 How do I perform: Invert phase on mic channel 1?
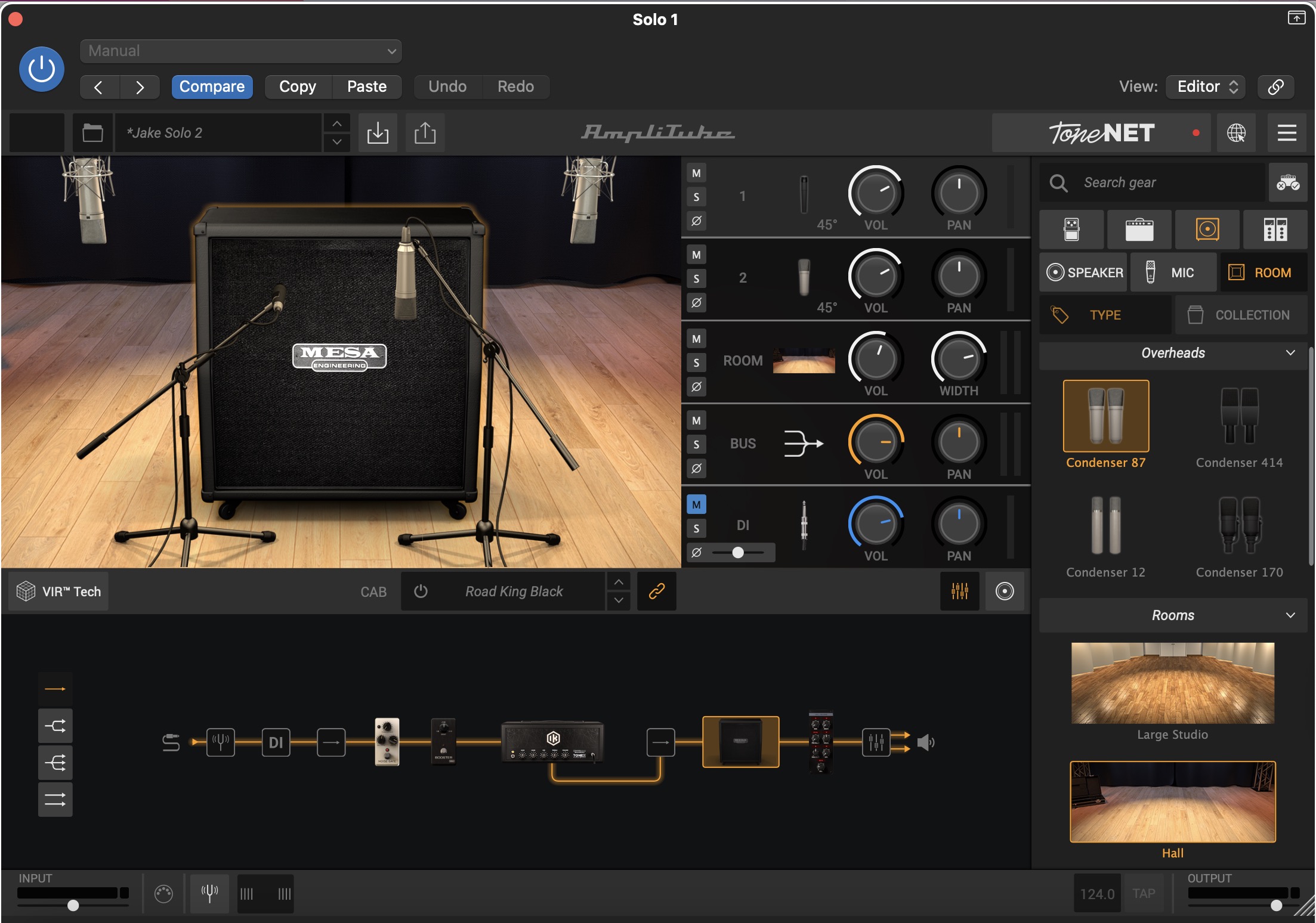pyautogui.click(x=696, y=221)
